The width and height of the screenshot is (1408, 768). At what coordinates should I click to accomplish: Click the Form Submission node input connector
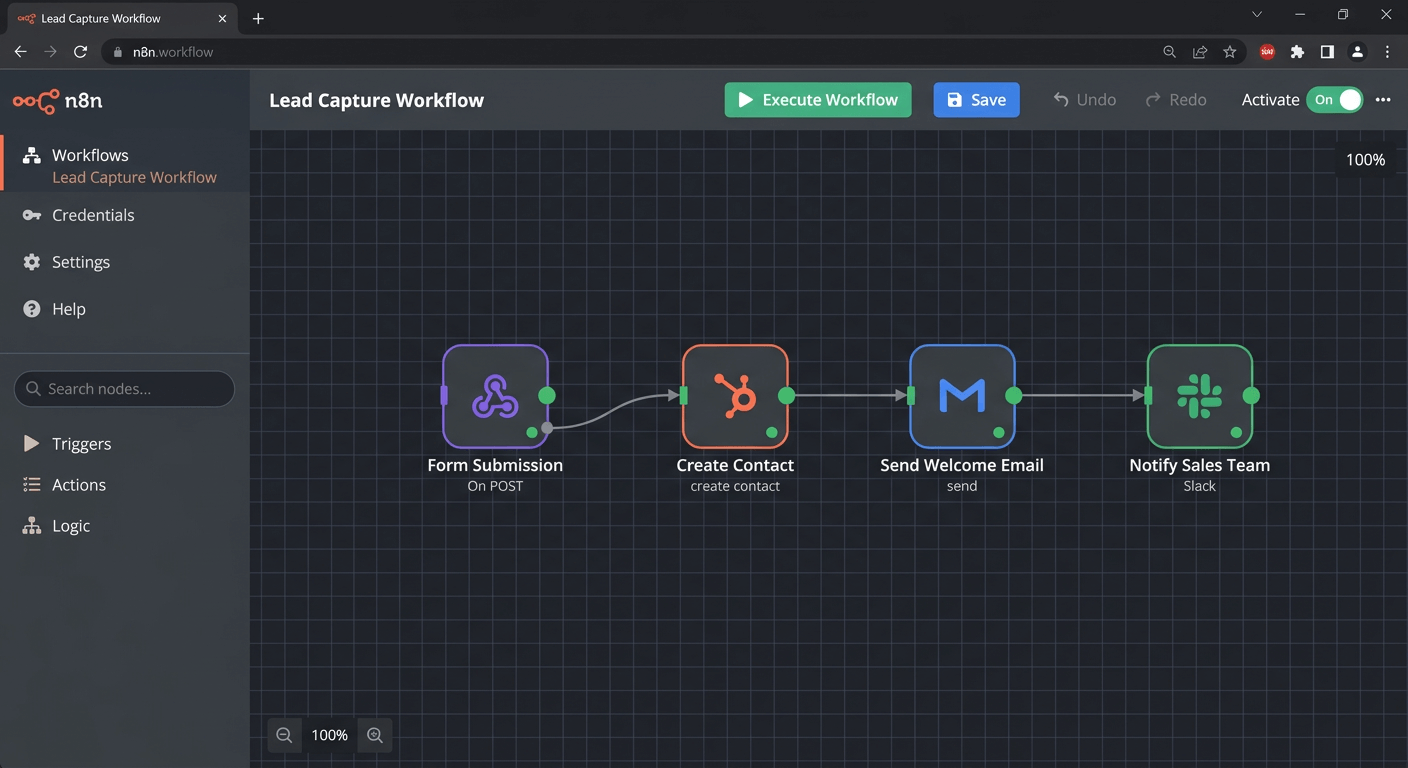[444, 396]
